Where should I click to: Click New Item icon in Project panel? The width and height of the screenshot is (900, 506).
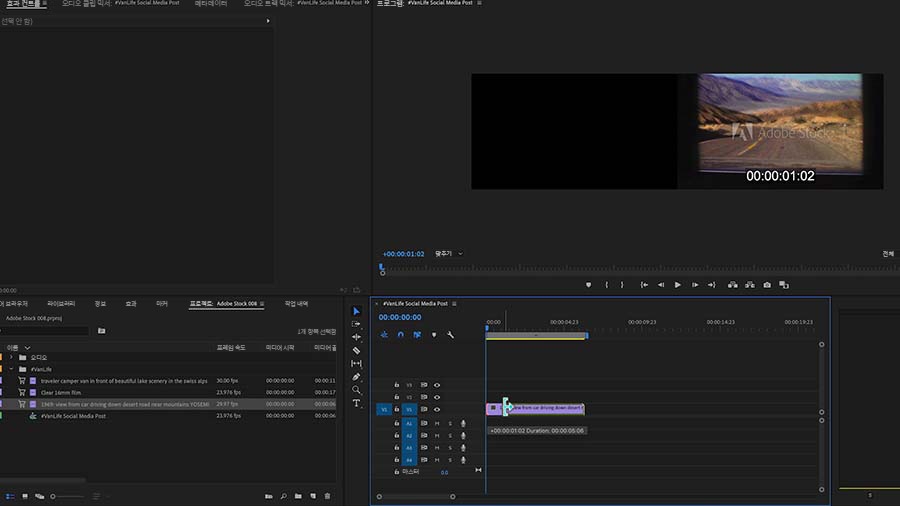tap(313, 496)
